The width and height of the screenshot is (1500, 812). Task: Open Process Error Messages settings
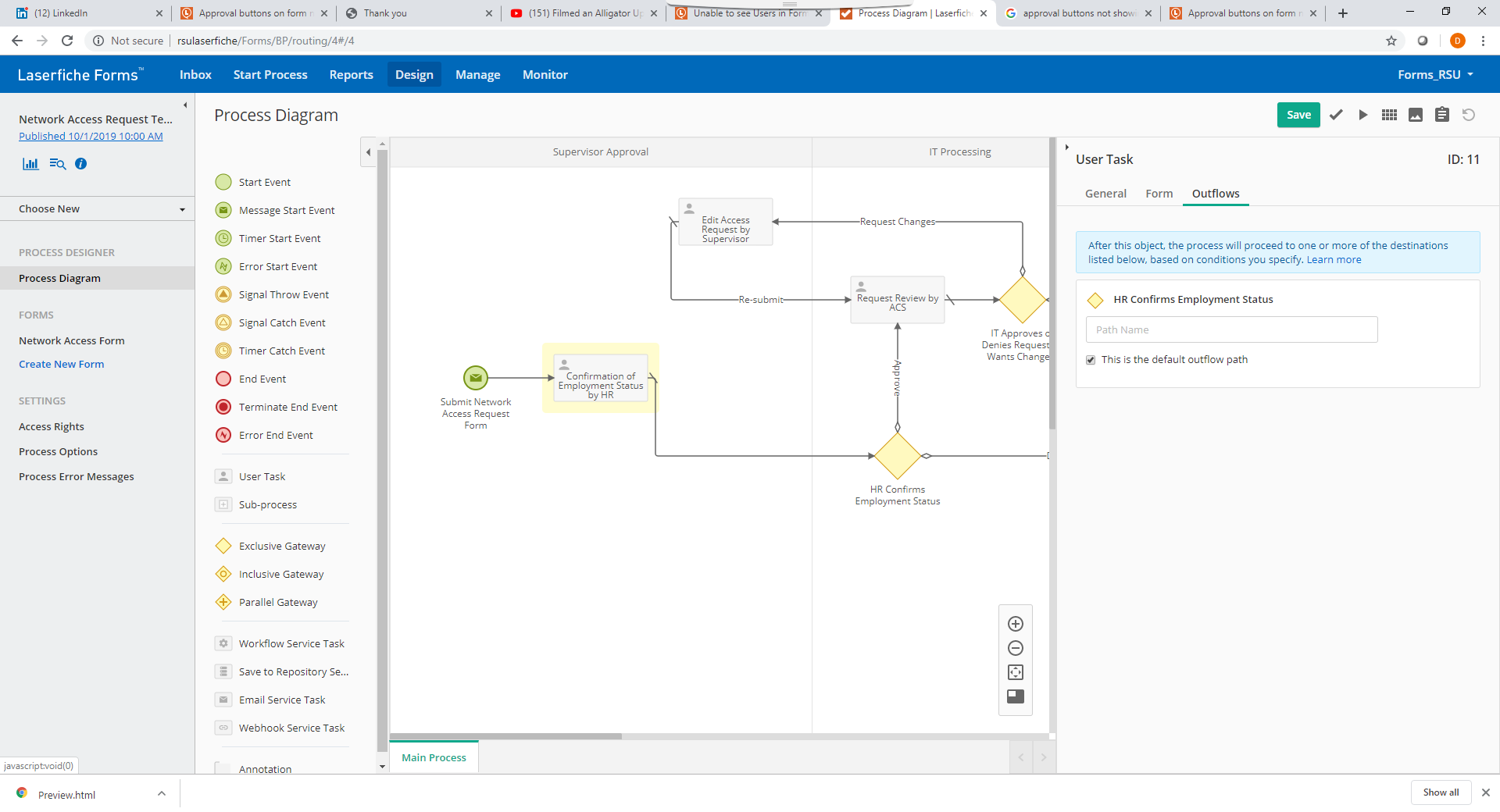76,476
